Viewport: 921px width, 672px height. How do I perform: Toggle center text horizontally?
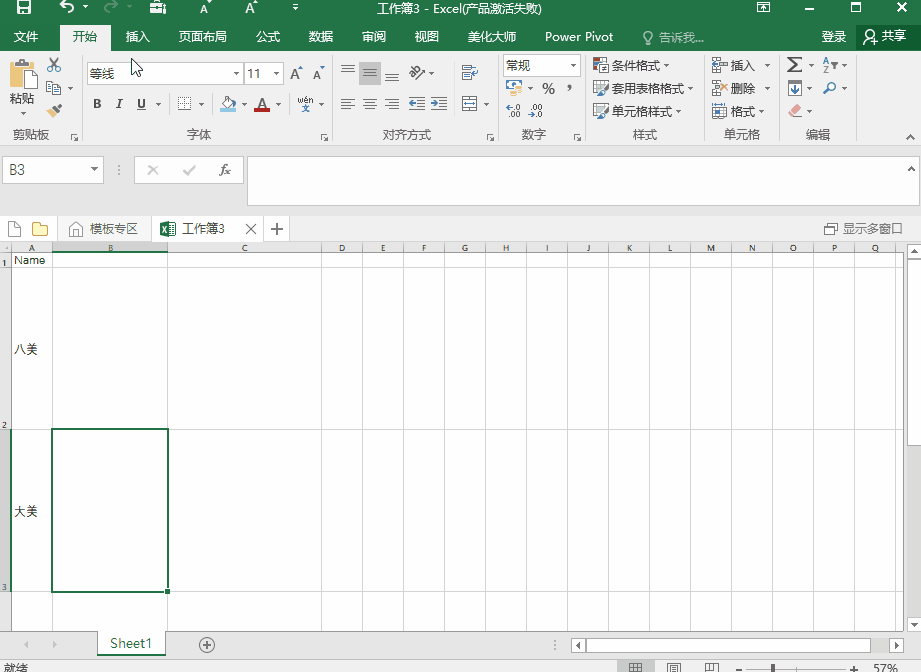coord(370,104)
